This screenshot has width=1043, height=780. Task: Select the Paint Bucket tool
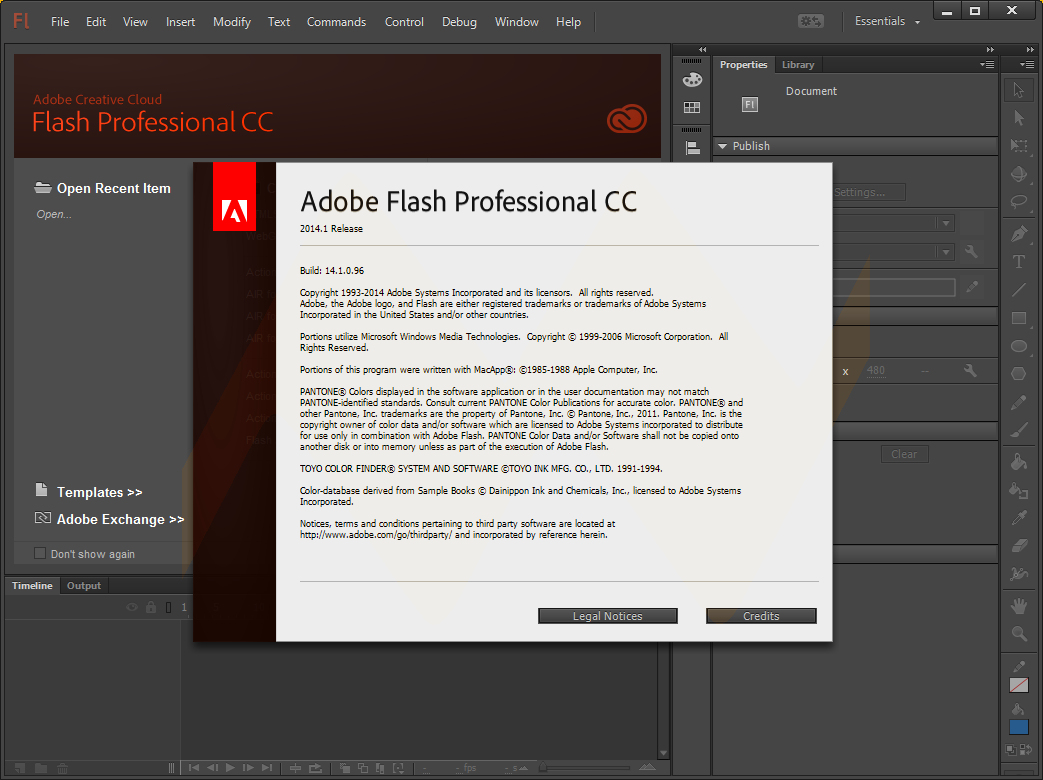1018,461
